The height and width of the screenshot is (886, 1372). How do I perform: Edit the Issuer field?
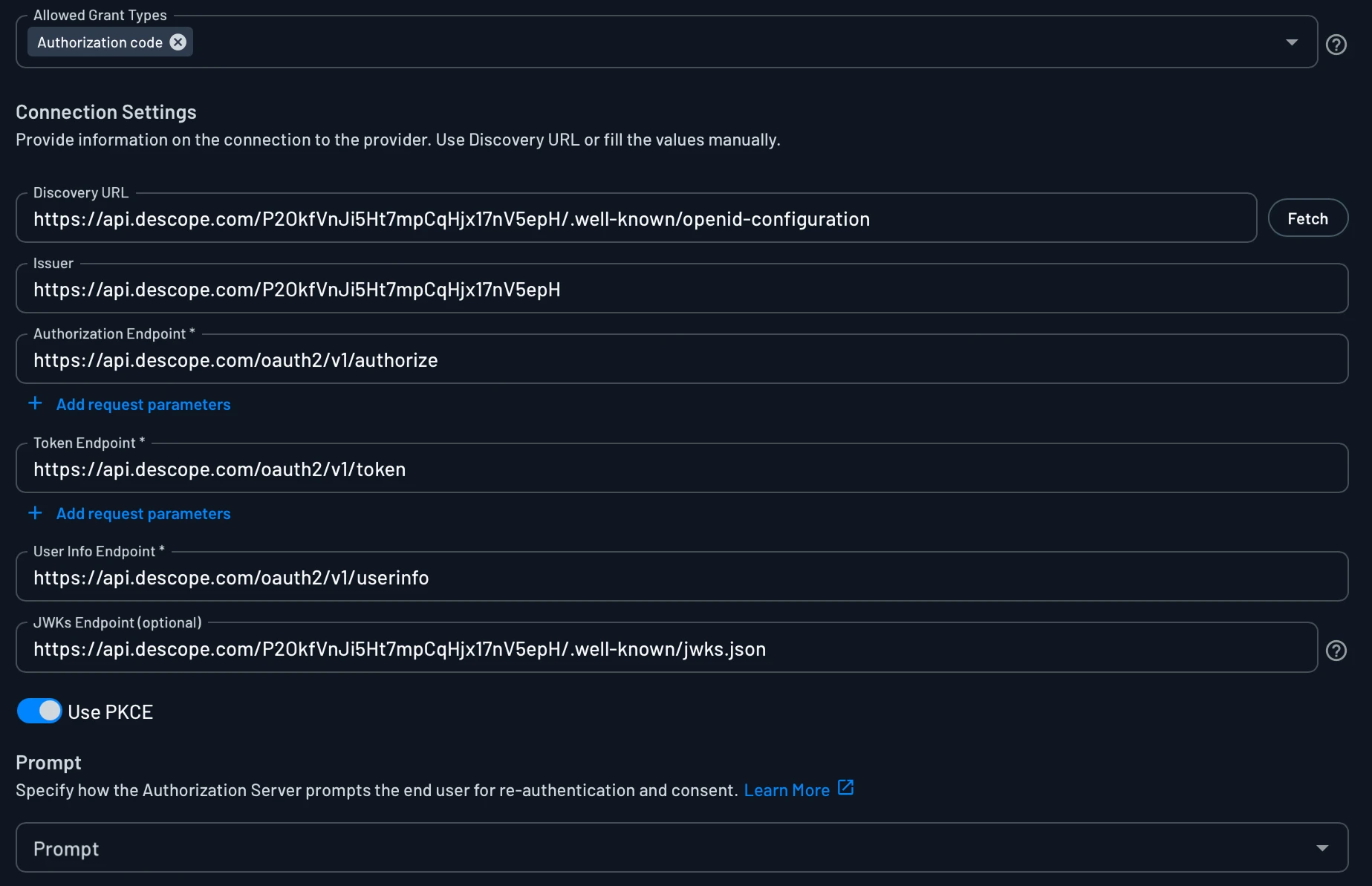pyautogui.click(x=682, y=289)
